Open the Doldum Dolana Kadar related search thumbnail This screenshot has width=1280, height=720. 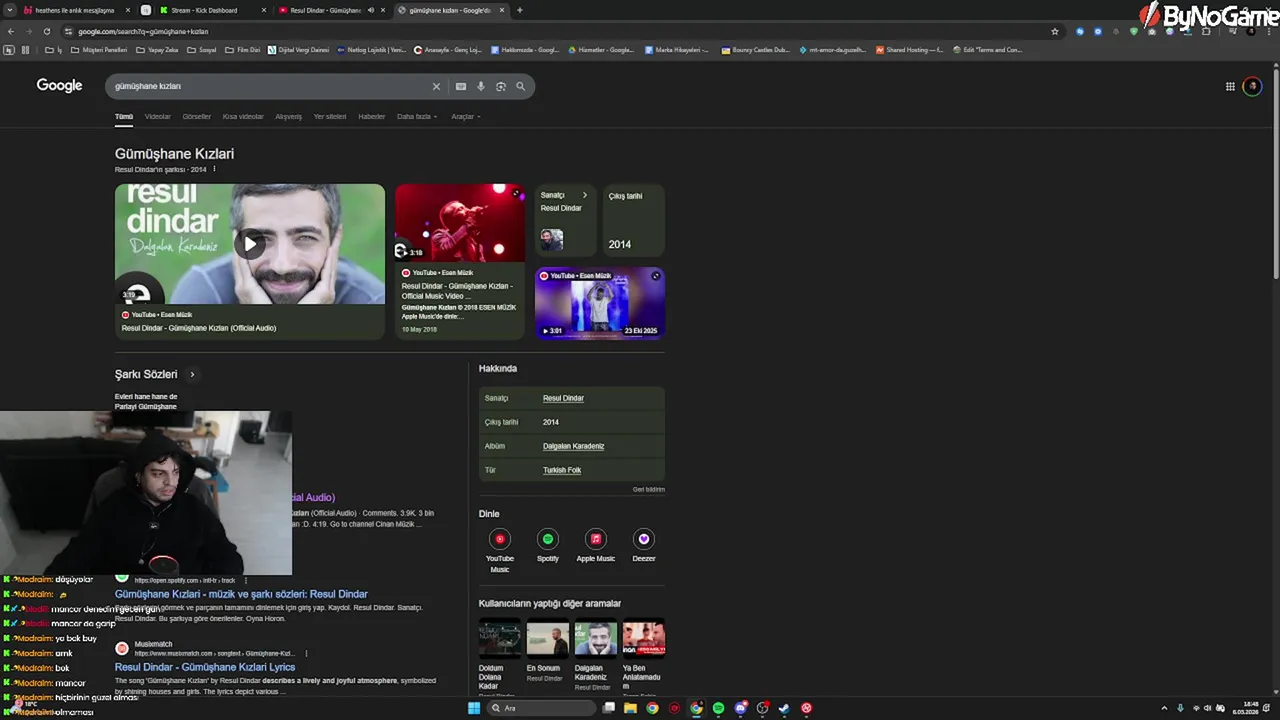click(499, 637)
